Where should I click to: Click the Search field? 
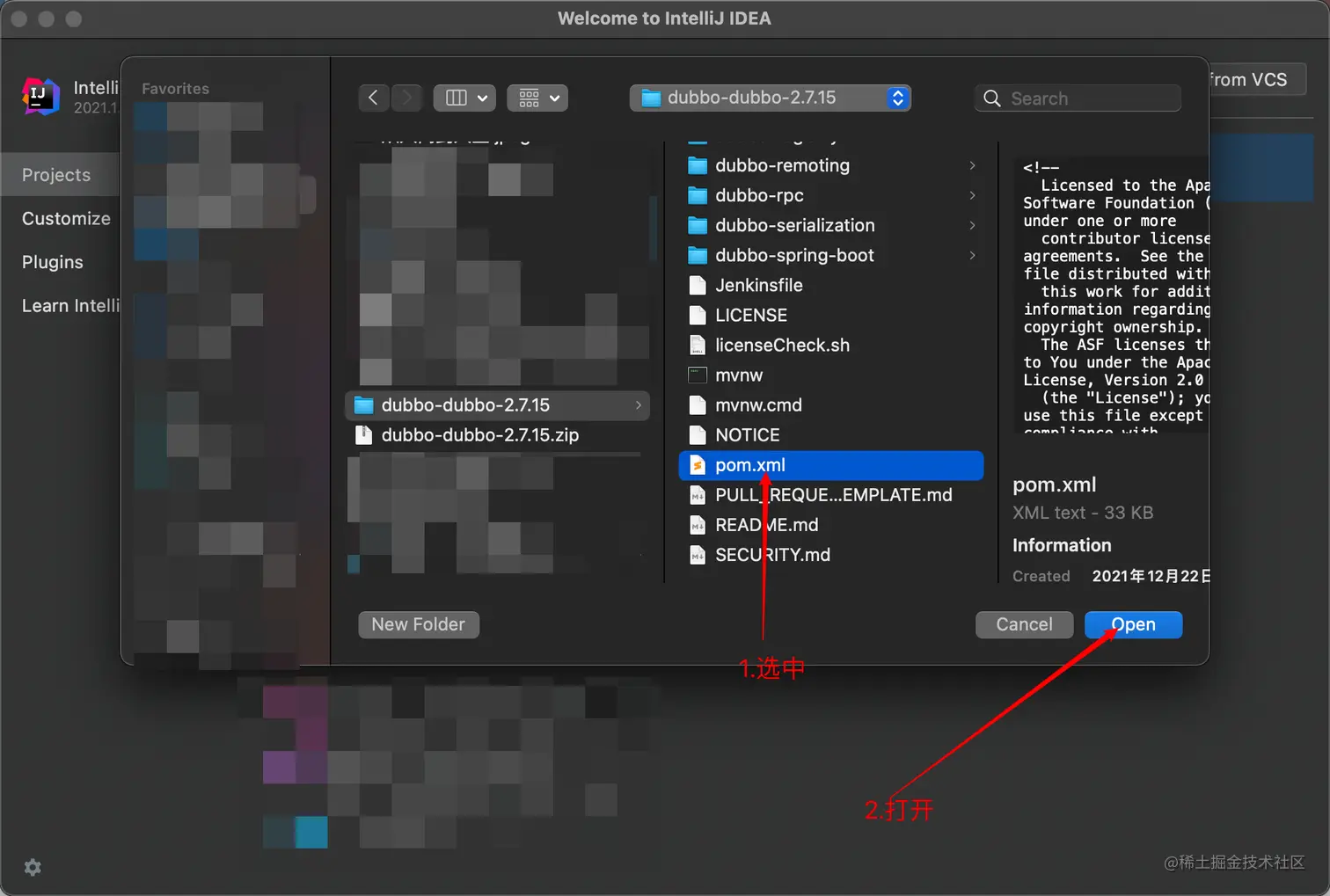point(1078,98)
